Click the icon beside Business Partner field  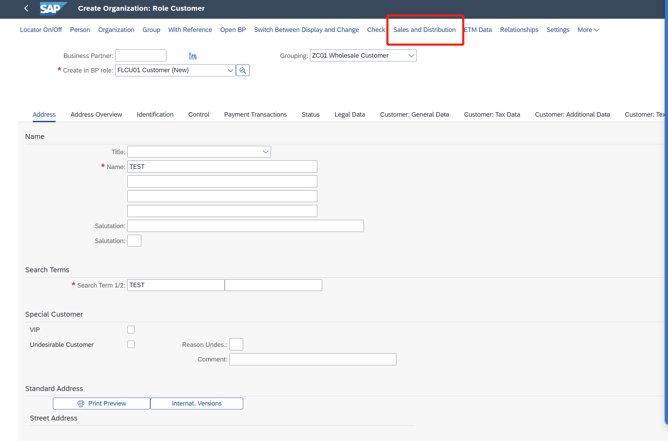193,56
